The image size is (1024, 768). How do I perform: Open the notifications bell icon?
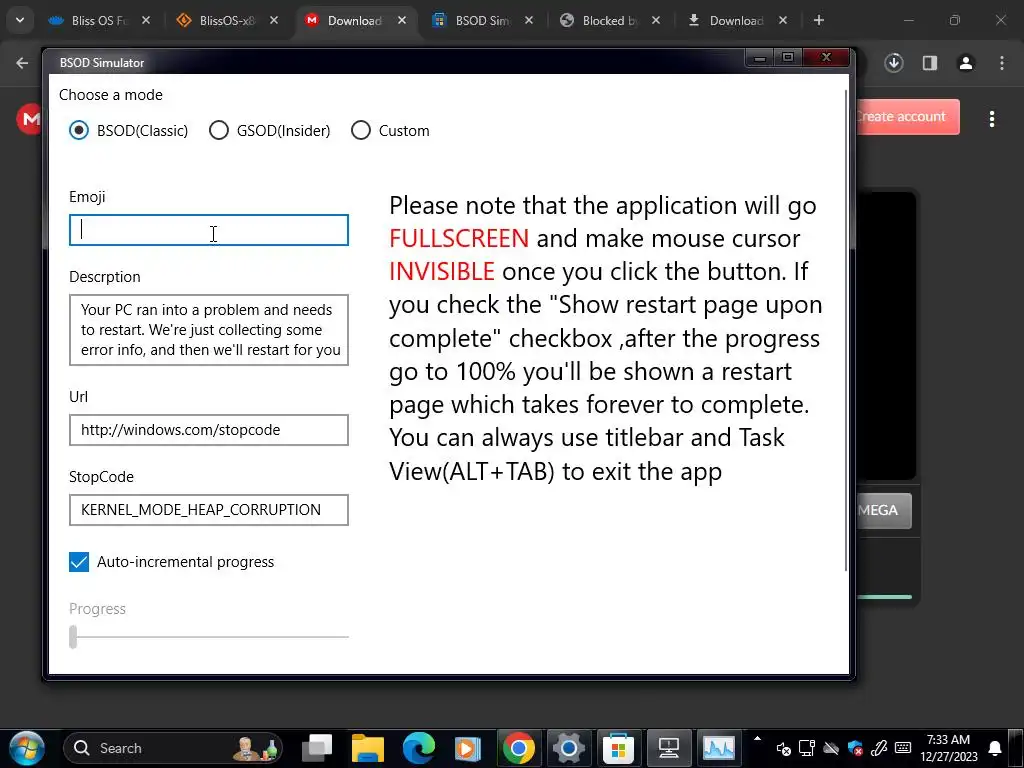[995, 748]
